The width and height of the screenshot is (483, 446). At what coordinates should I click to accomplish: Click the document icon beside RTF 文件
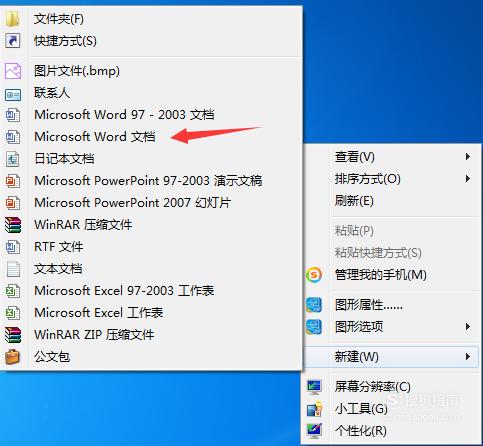(13, 247)
